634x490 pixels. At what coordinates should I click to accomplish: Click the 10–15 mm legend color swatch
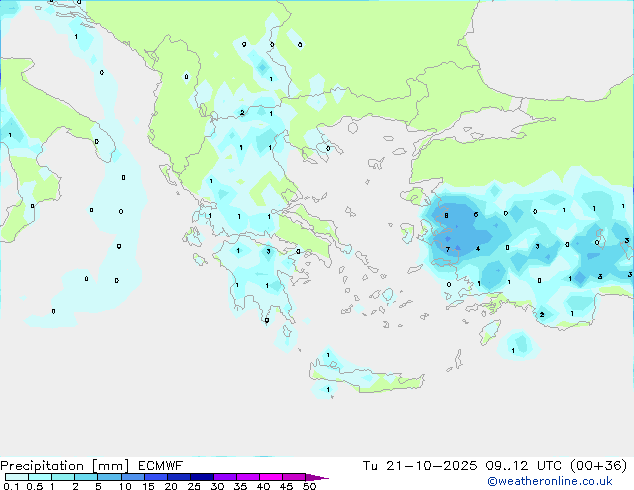pos(133,477)
